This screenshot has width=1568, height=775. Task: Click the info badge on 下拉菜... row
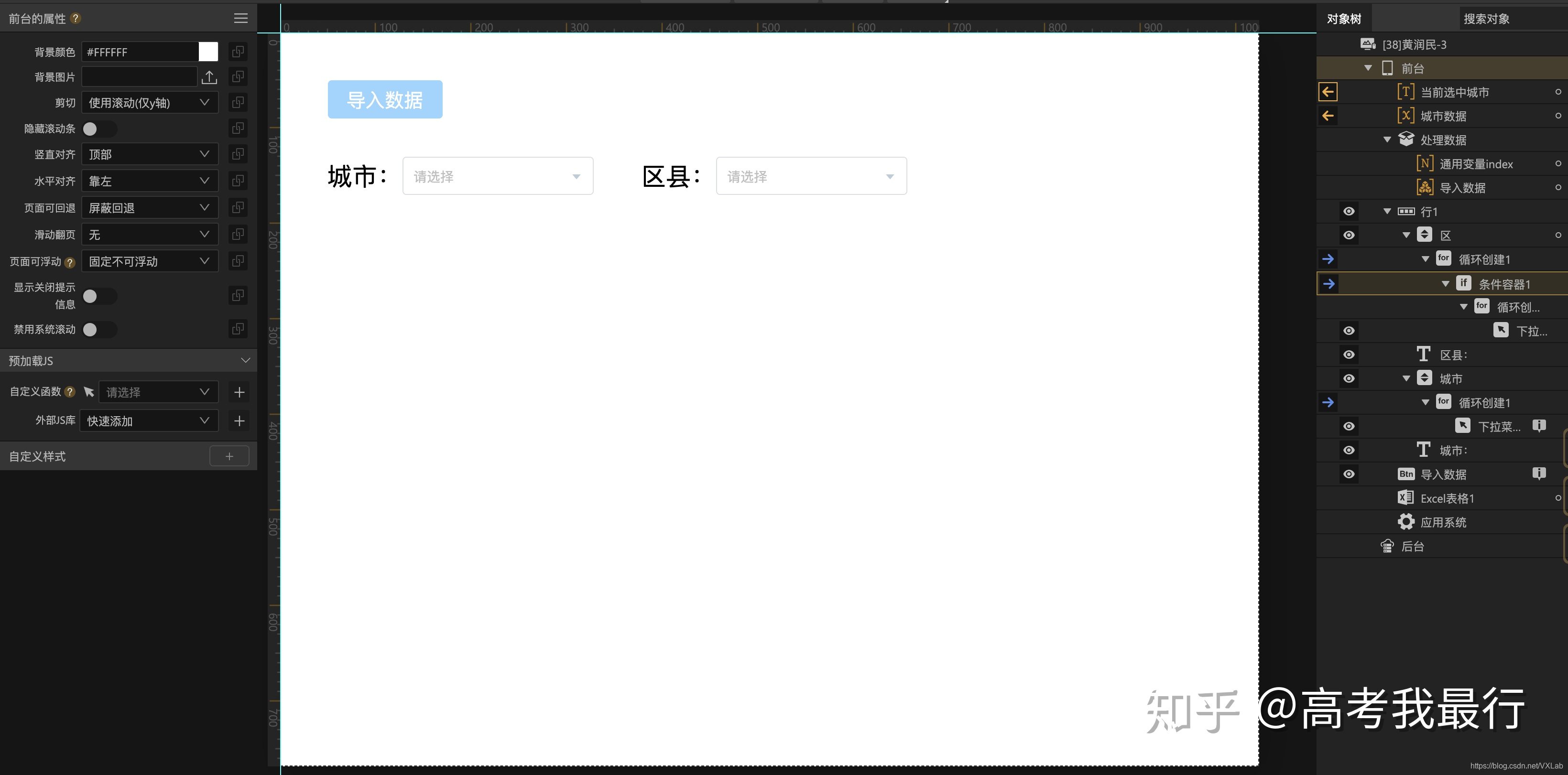pyautogui.click(x=1539, y=426)
